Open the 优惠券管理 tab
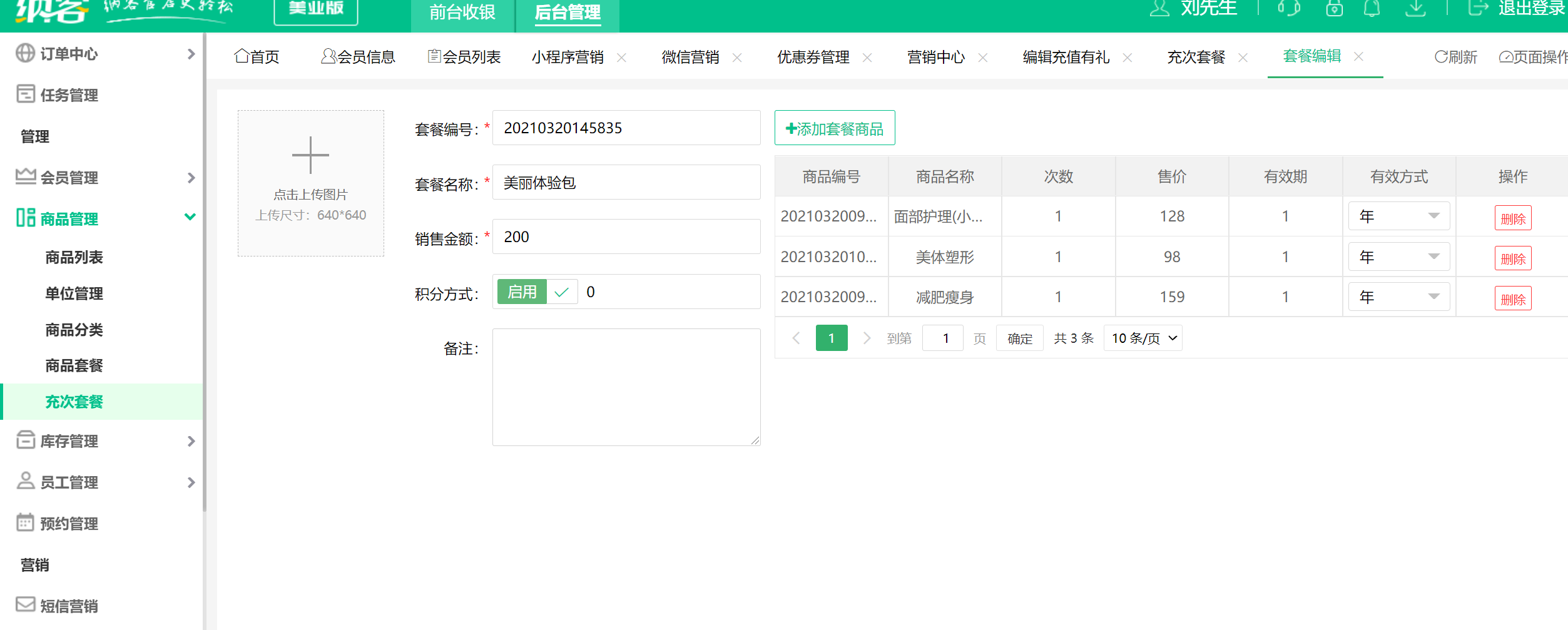Screen dimensions: 1568x630 (813, 58)
